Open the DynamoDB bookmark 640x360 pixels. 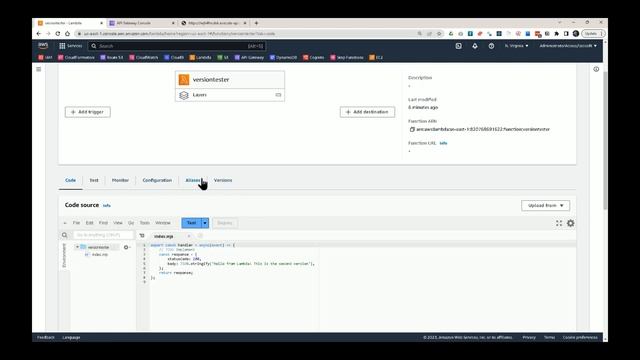pos(283,58)
